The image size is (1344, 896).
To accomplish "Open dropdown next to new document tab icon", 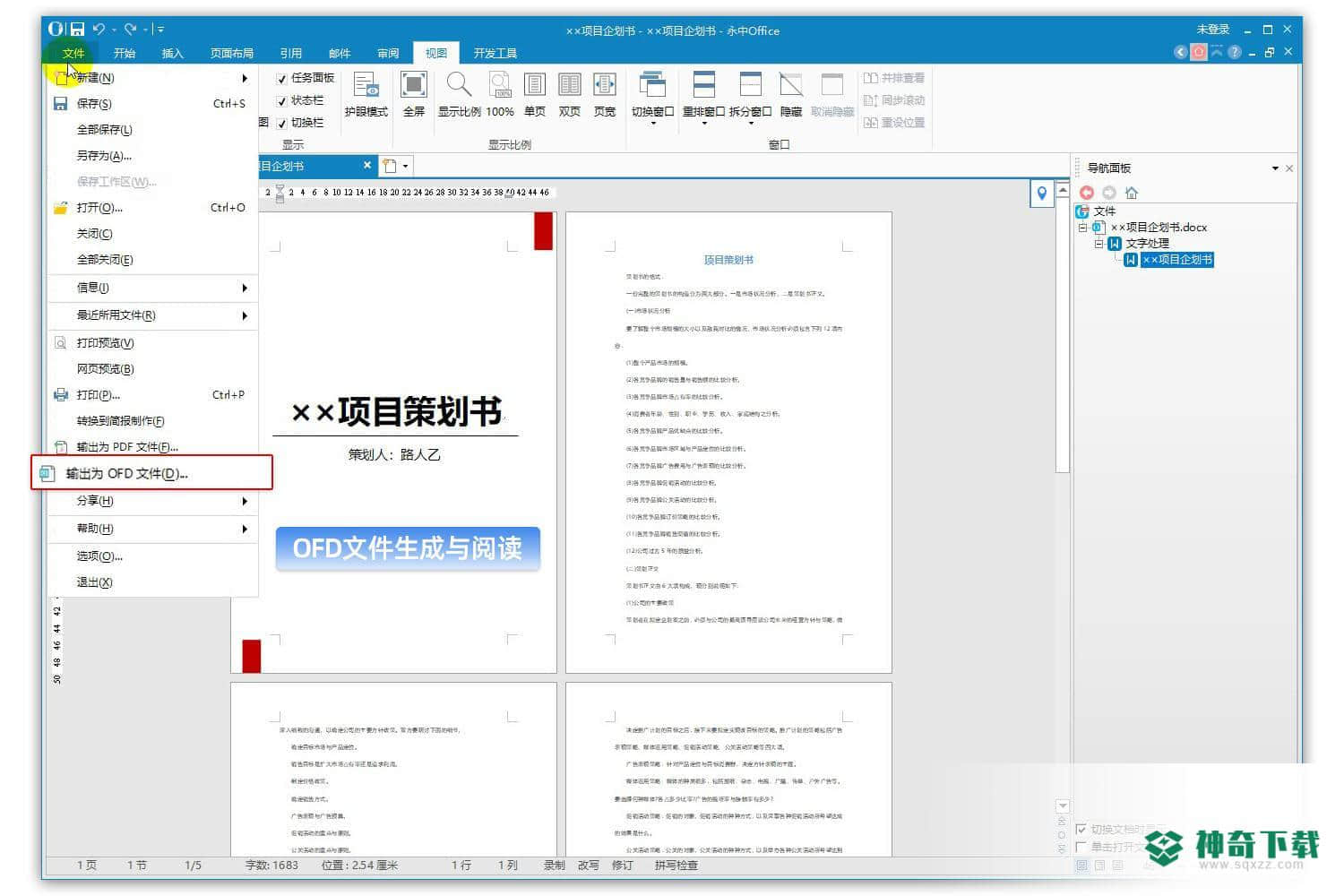I will coord(406,166).
